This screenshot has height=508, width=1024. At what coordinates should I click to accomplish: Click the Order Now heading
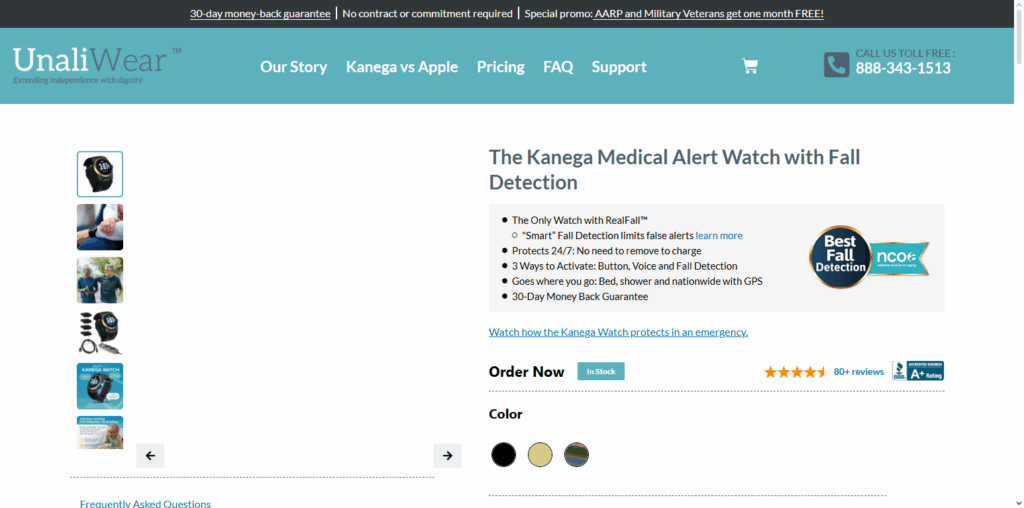point(526,372)
